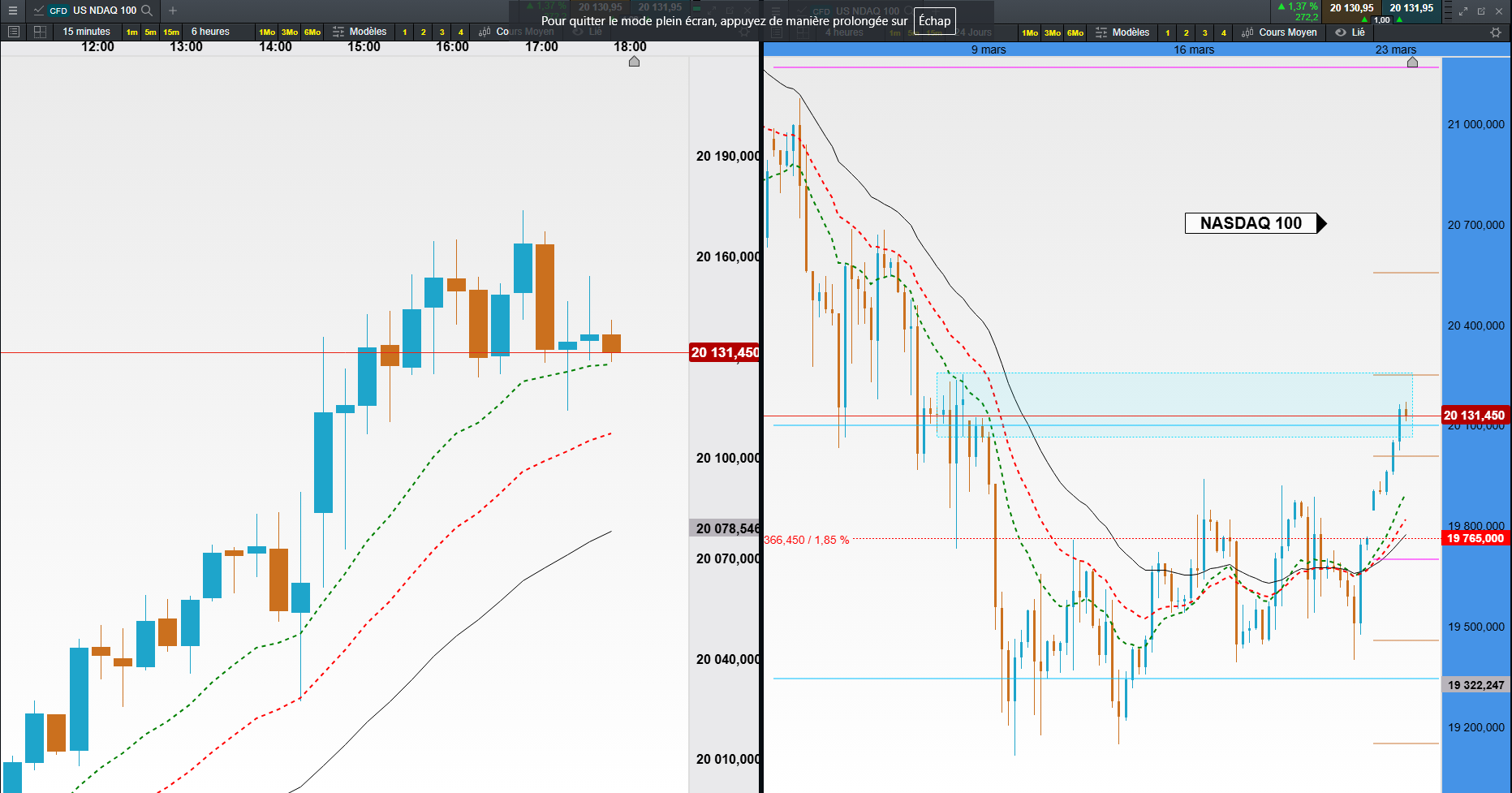The image size is (1512, 793).
Task: Click the candlestick icon in right toolbar
Action: pos(1247,32)
